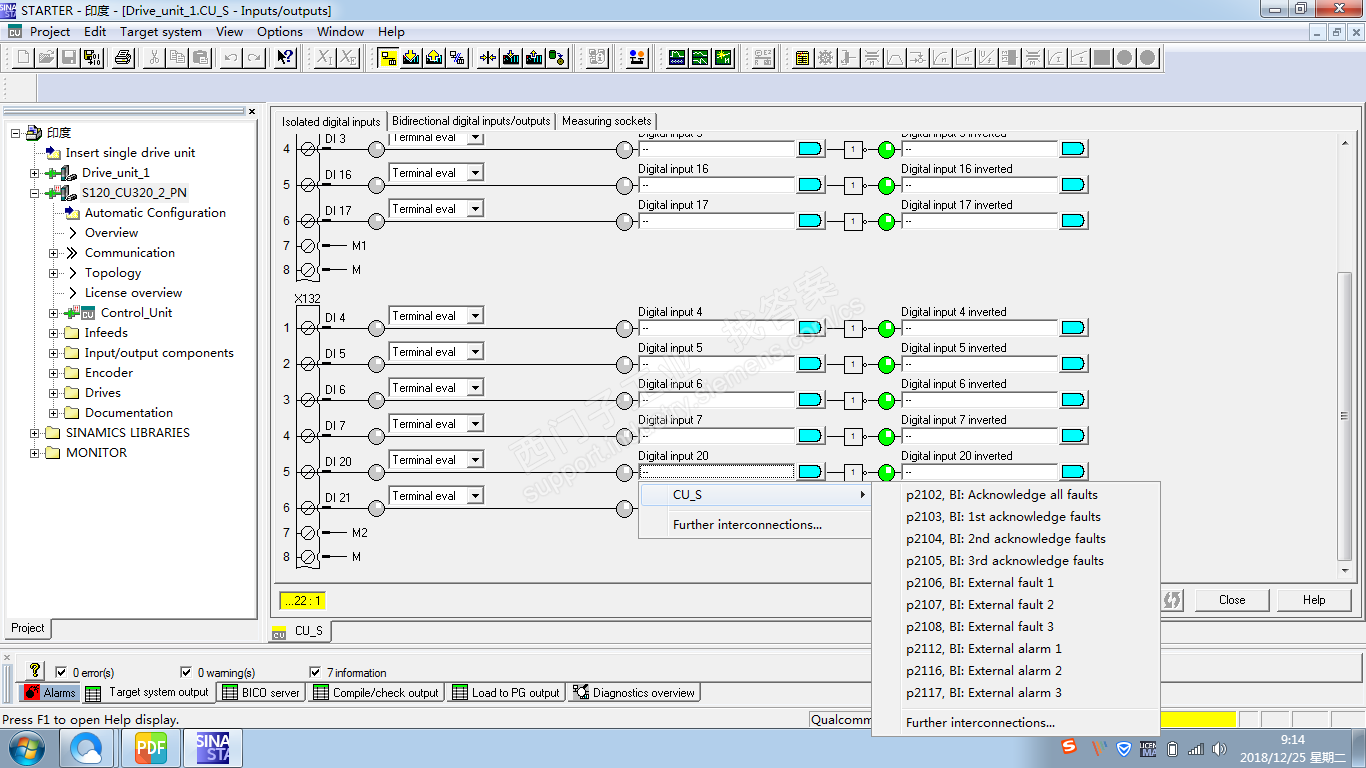Open the Terminal eval dropdown for DI 5
The height and width of the screenshot is (768, 1366).
475,352
